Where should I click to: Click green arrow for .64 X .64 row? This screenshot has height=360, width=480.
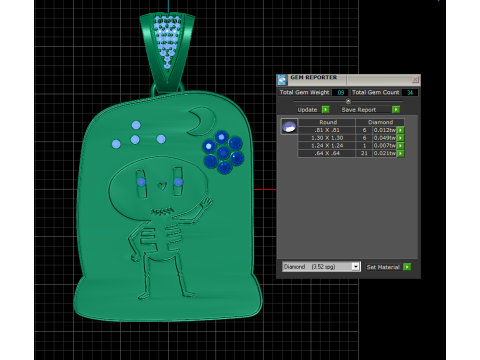[401, 153]
